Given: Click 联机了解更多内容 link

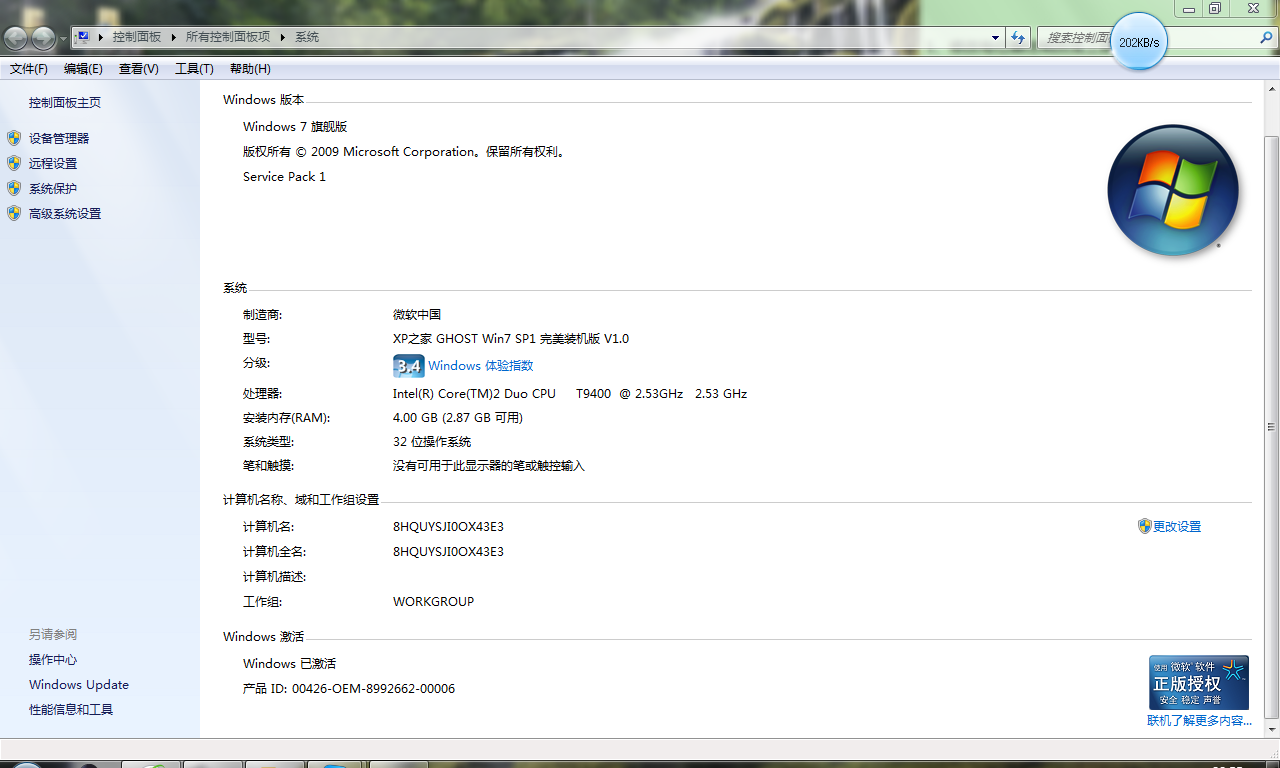Looking at the screenshot, I should click(1199, 721).
